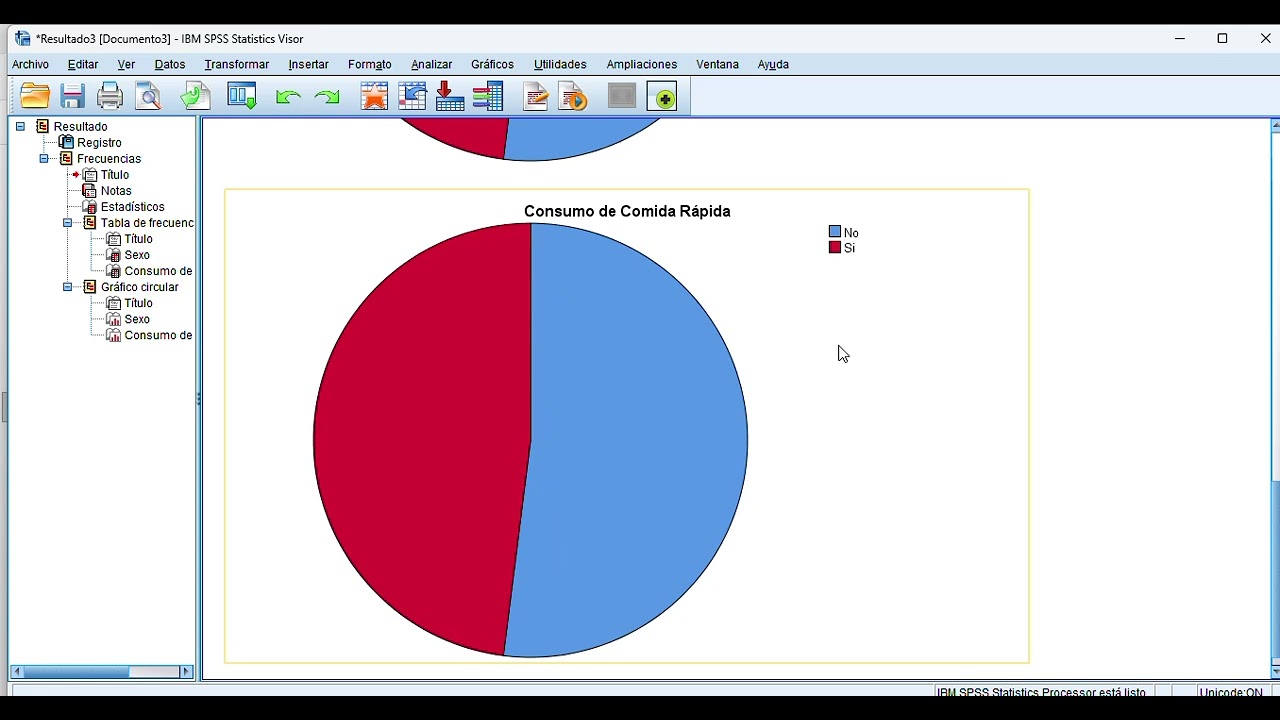Select Título under Tabla de frecuencia
The image size is (1280, 720).
tap(138, 239)
